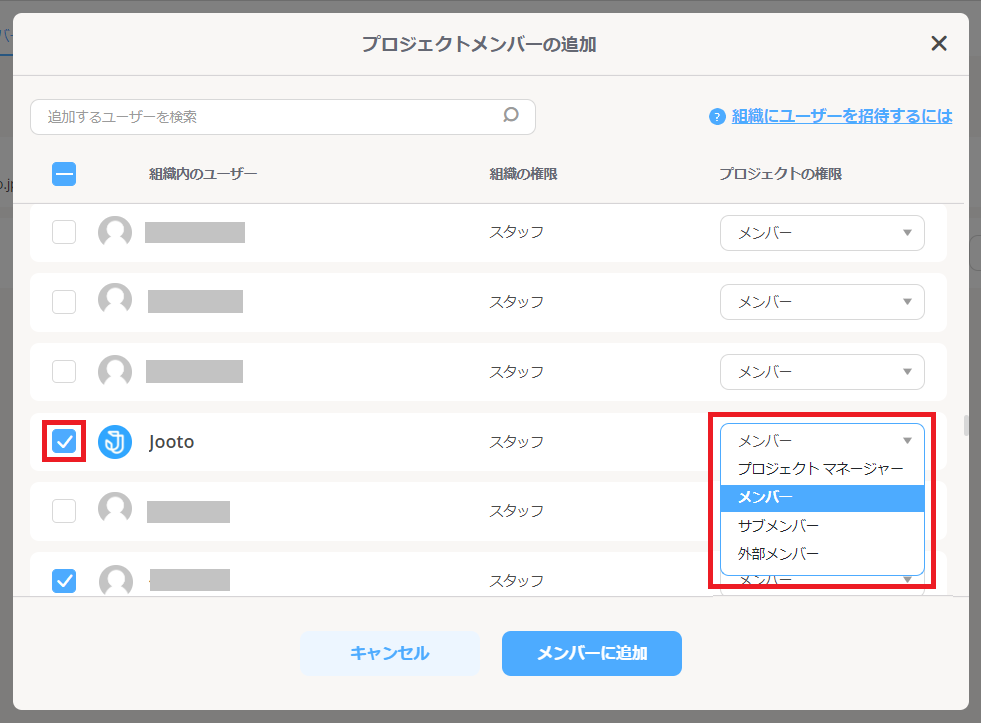Click the select-all checkbox in the header
Screen dimensions: 981x723
[x=63, y=173]
